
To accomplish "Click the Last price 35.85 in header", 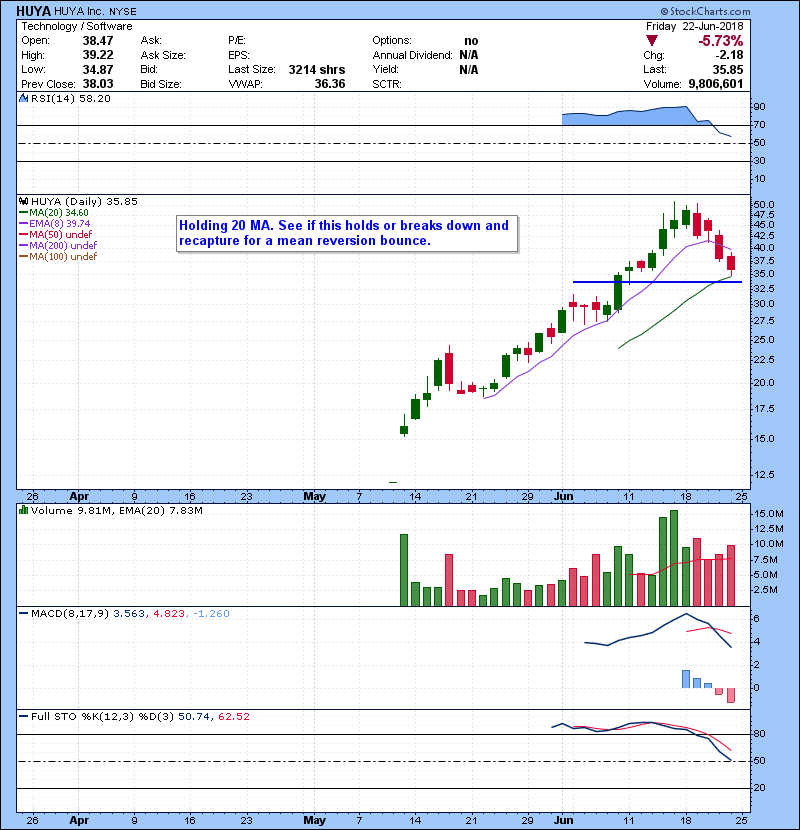I will click(727, 69).
